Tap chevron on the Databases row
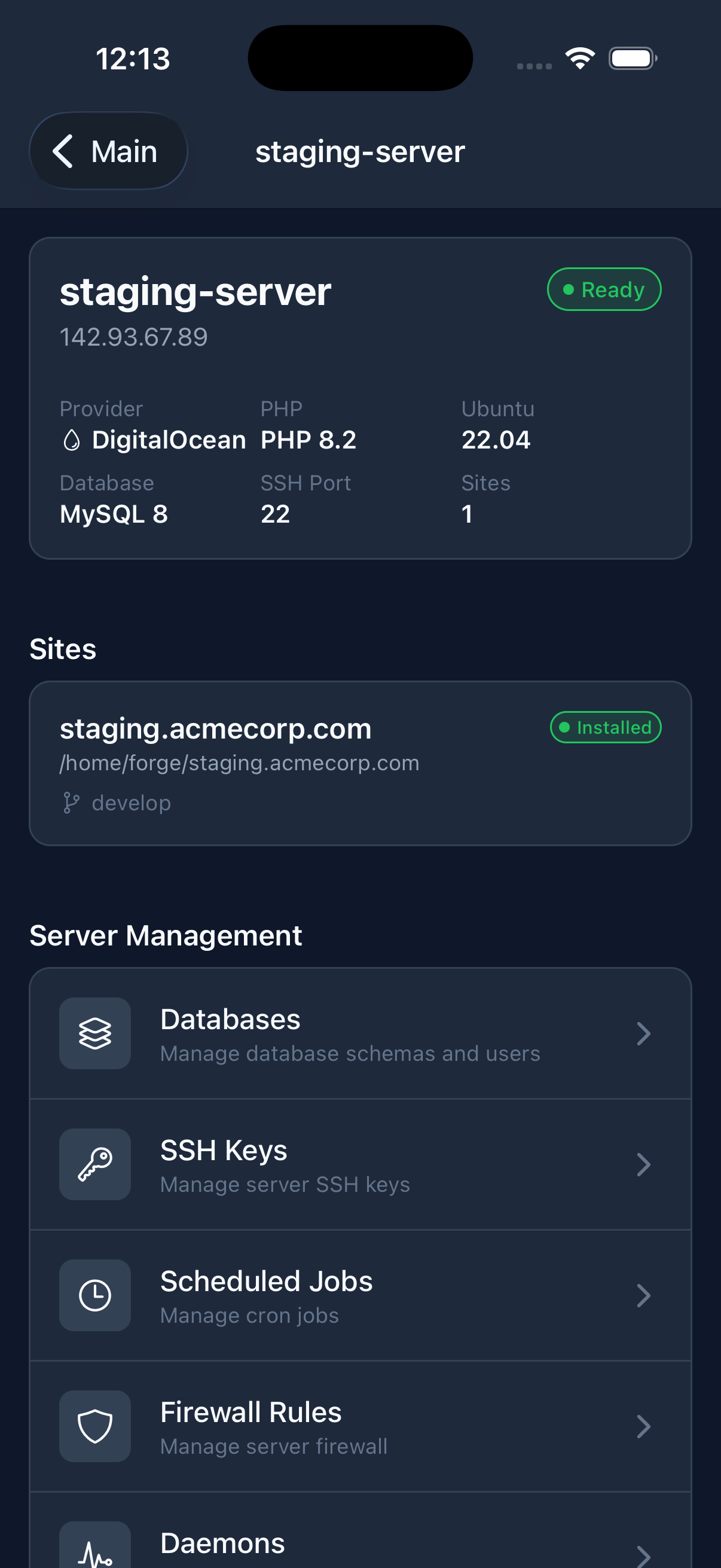 644,1033
